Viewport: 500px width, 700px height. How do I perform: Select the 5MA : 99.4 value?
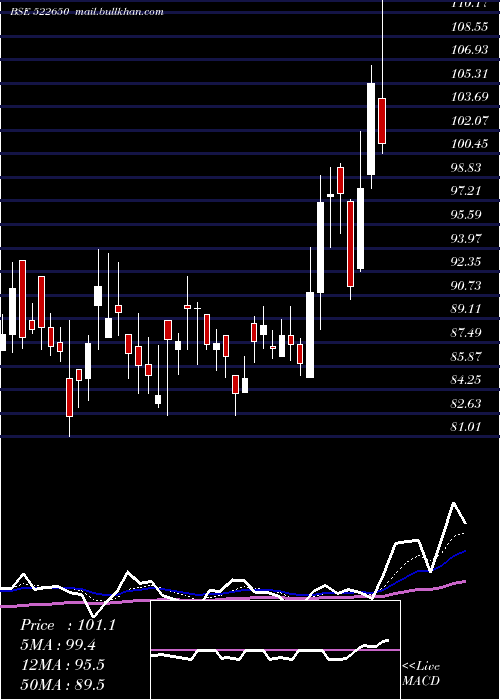pos(58,645)
